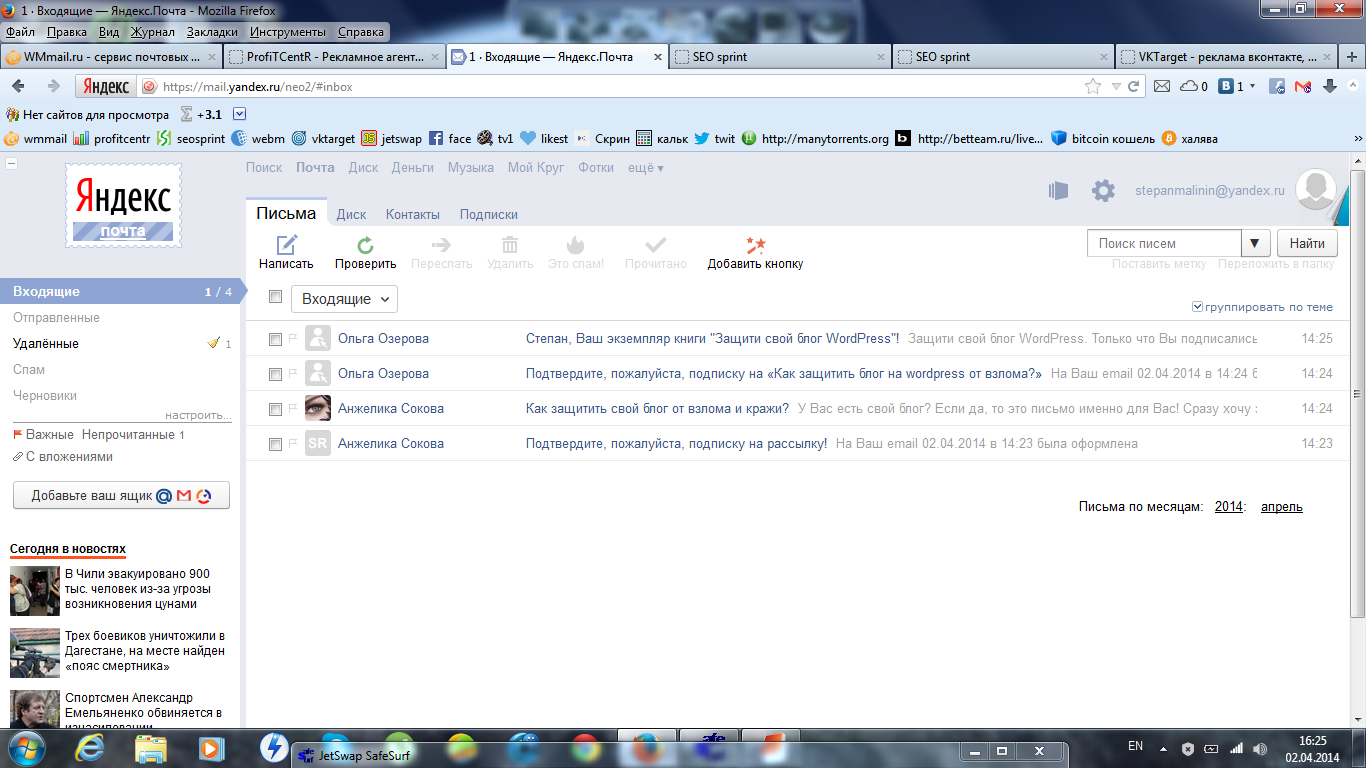Viewport: 1366px width, 768px height.
Task: Click the volume icon in system tray
Action: (1260, 747)
